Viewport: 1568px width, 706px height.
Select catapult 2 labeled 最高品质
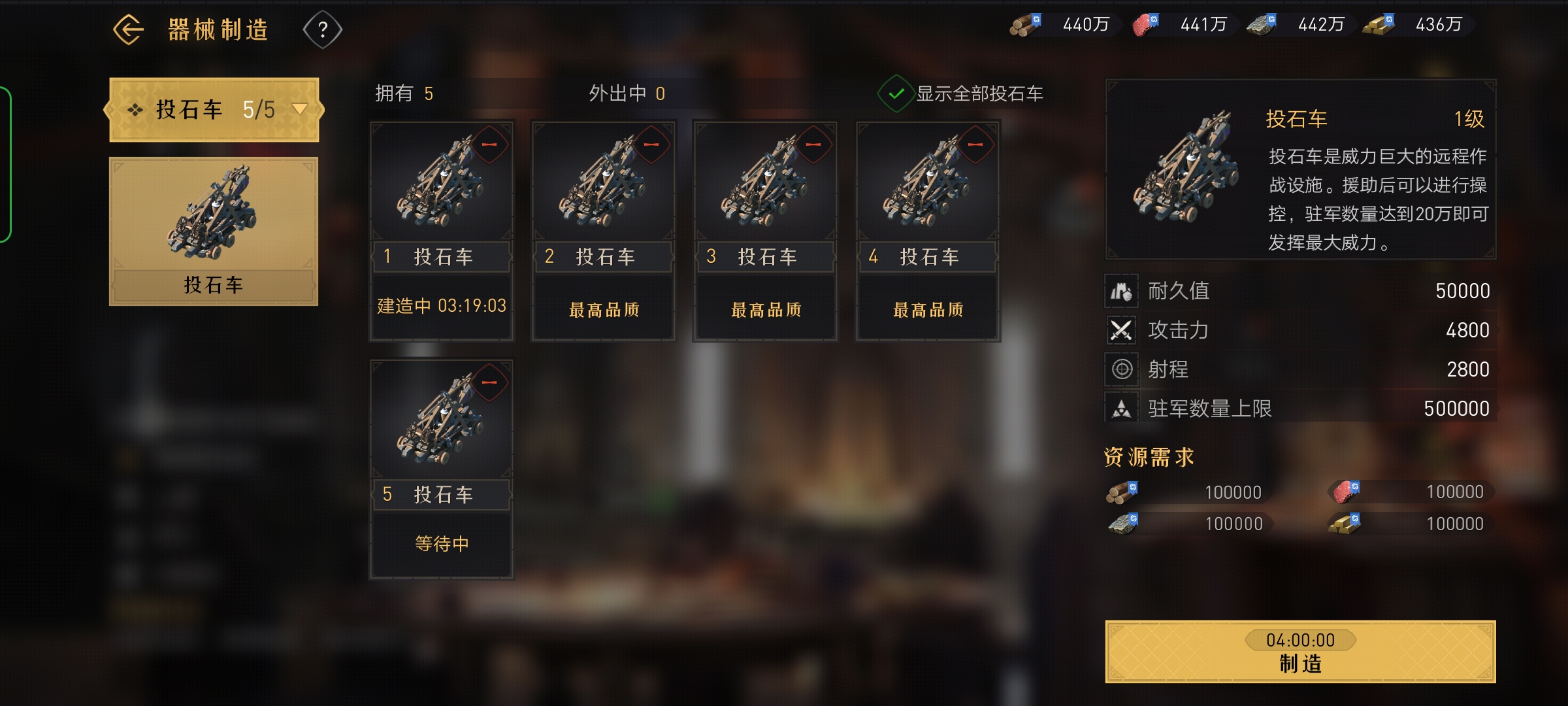click(x=603, y=231)
